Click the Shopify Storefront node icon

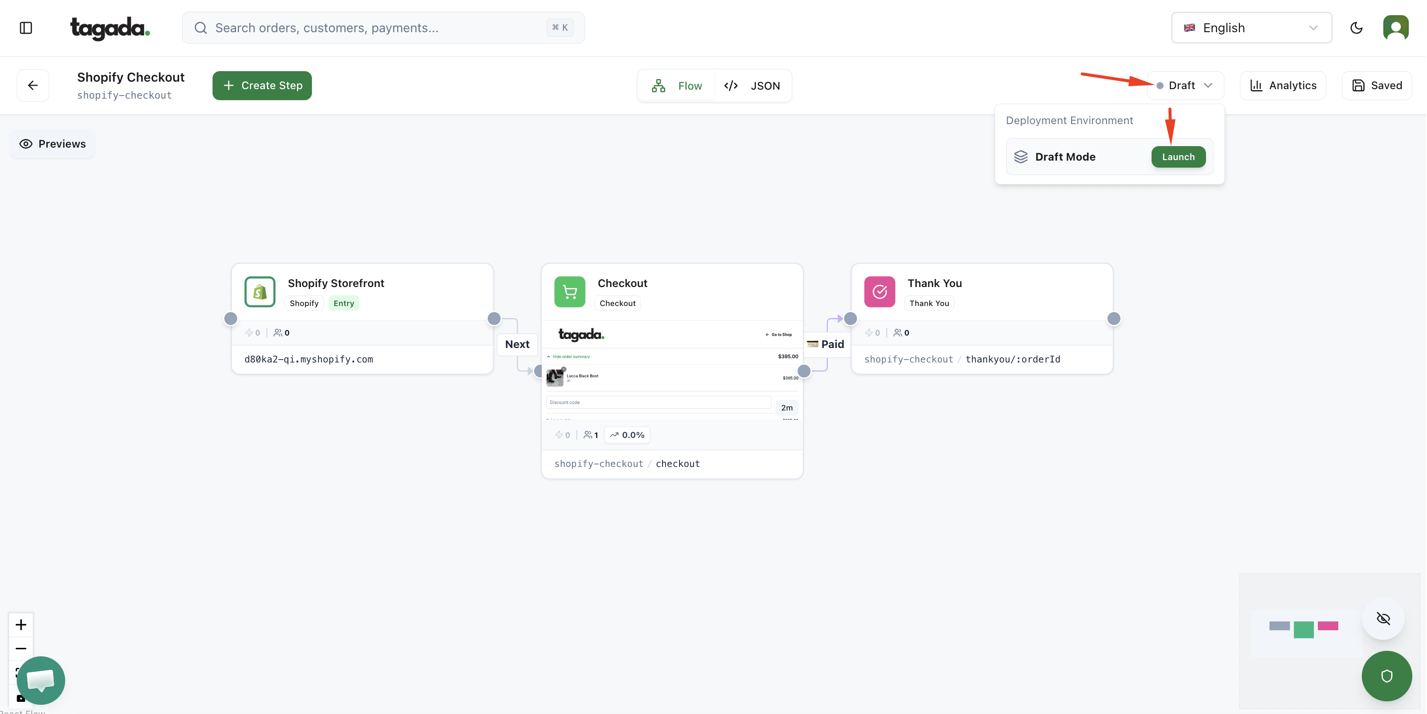tap(260, 292)
